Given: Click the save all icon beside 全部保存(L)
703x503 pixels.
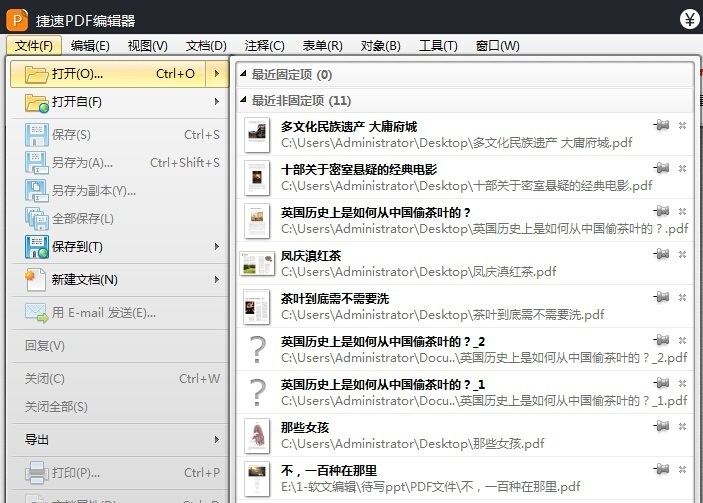Looking at the screenshot, I should [x=37, y=219].
